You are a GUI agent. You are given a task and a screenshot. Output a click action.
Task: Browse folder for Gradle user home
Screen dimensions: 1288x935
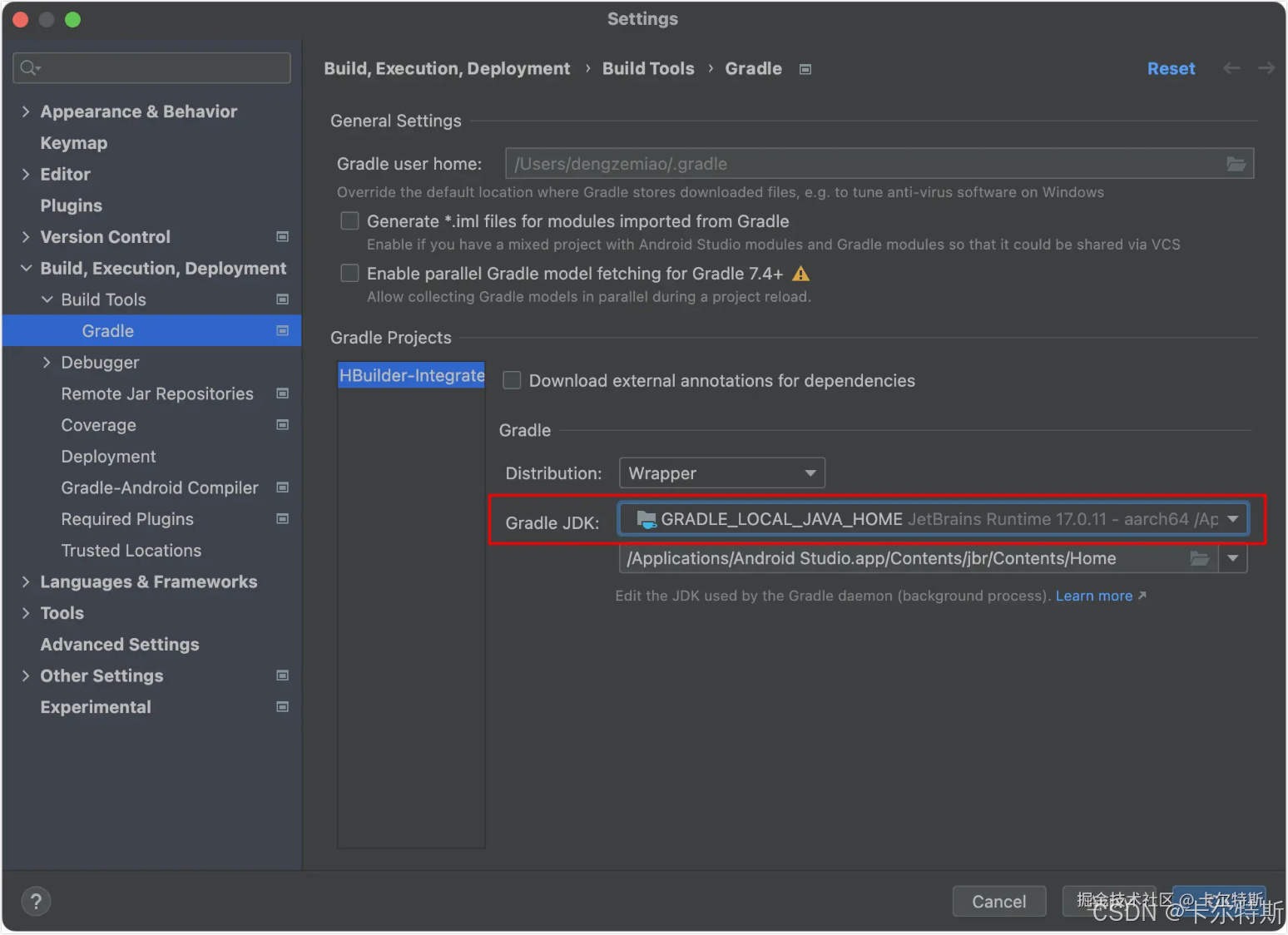1236,164
